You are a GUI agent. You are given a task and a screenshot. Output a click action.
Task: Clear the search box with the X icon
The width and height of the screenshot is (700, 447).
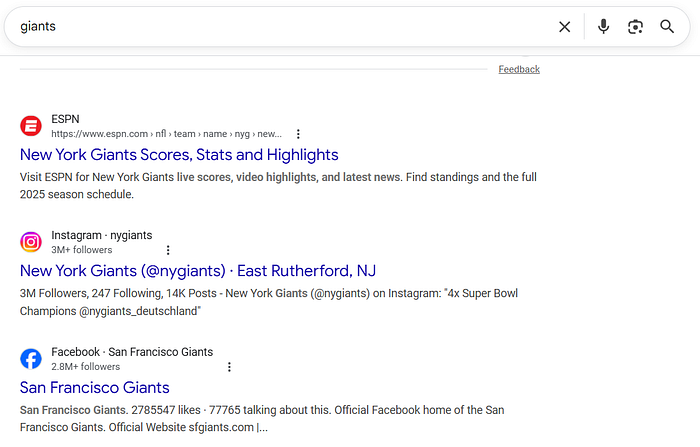tap(565, 27)
